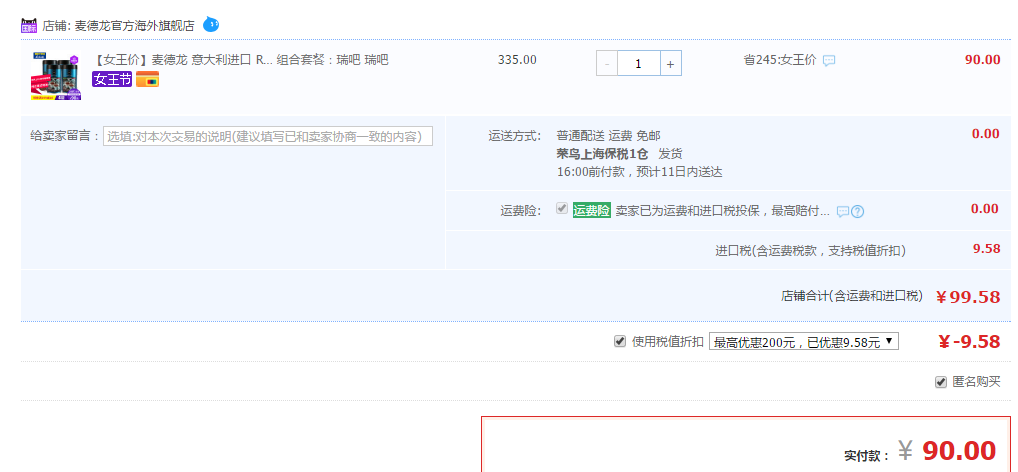Open the 麦德龙官方海外旗舰店 store link
The width and height of the screenshot is (1018, 472).
pos(135,26)
